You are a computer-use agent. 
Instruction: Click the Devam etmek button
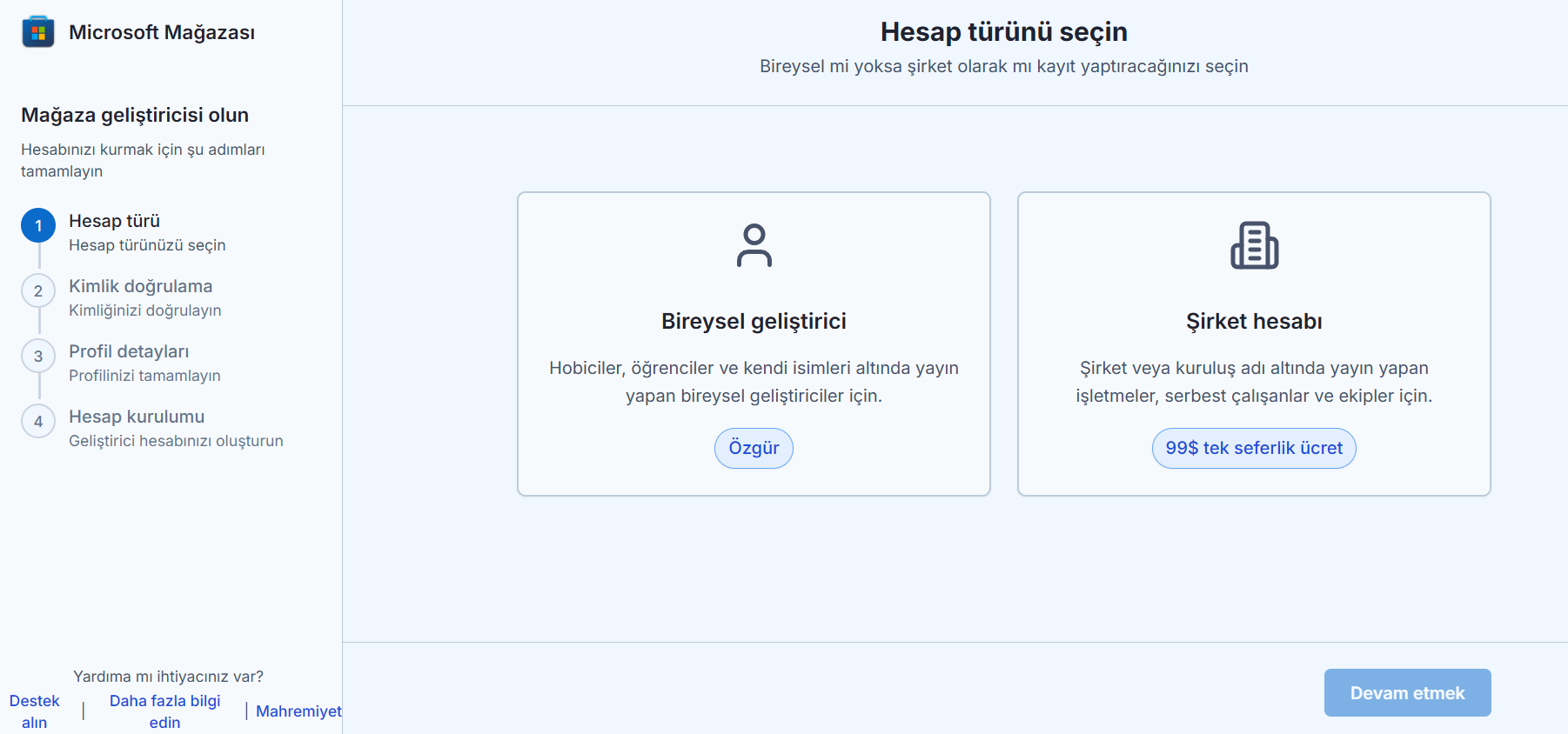click(x=1407, y=692)
